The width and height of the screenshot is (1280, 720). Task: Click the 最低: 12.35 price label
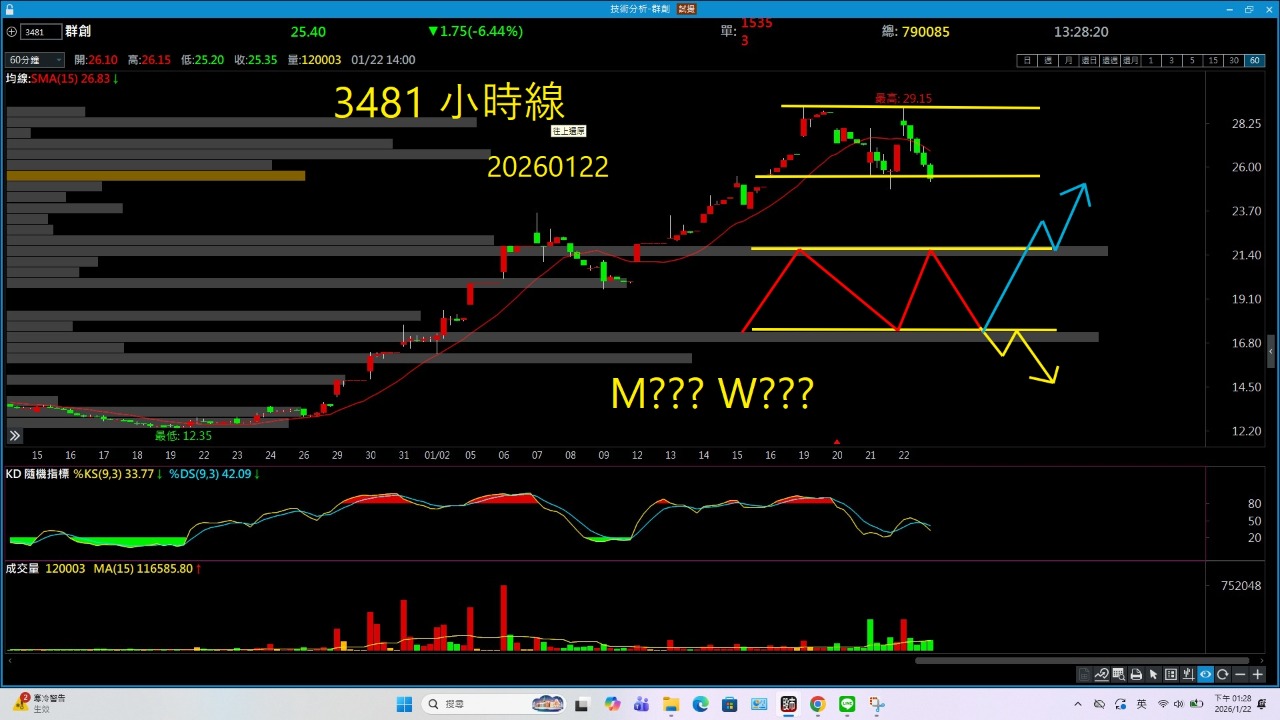coord(183,436)
